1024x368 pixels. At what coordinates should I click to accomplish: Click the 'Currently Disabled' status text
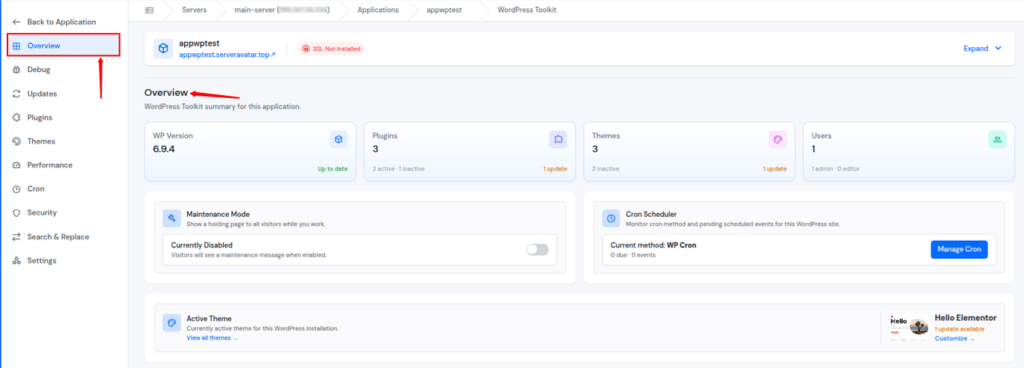point(202,245)
